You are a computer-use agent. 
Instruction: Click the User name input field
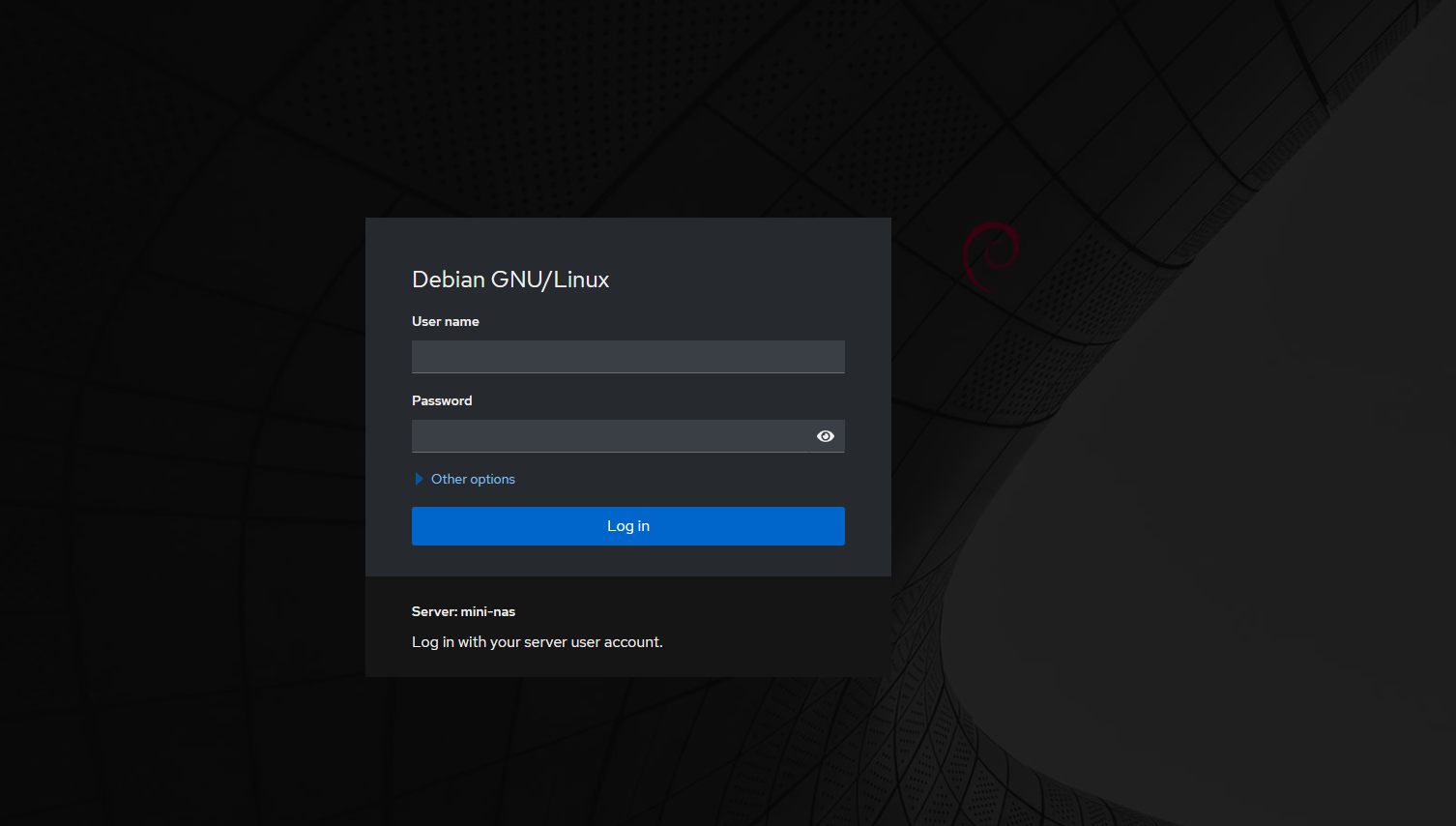[627, 357]
